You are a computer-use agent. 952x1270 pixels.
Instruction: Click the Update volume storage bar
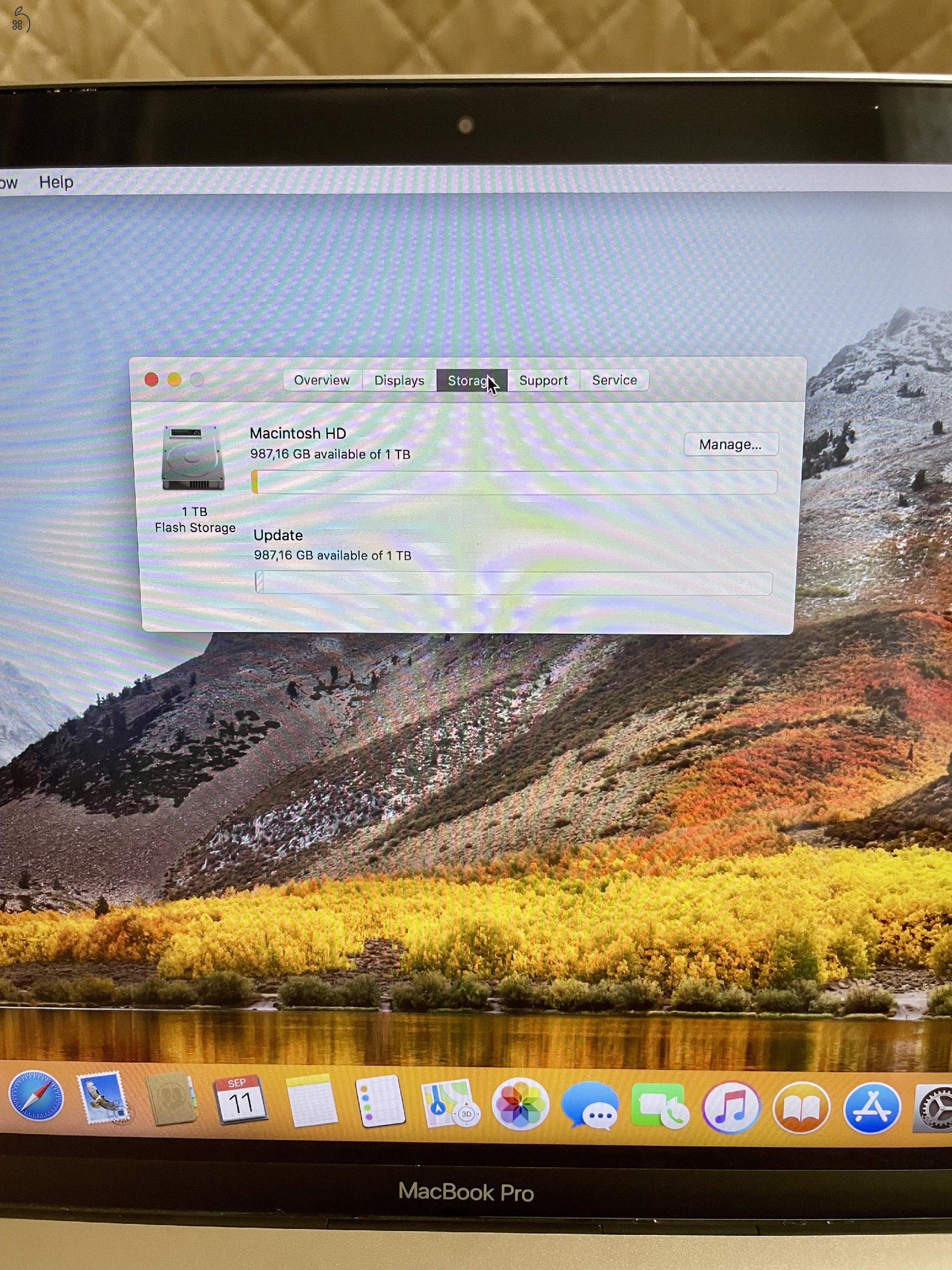tap(514, 583)
